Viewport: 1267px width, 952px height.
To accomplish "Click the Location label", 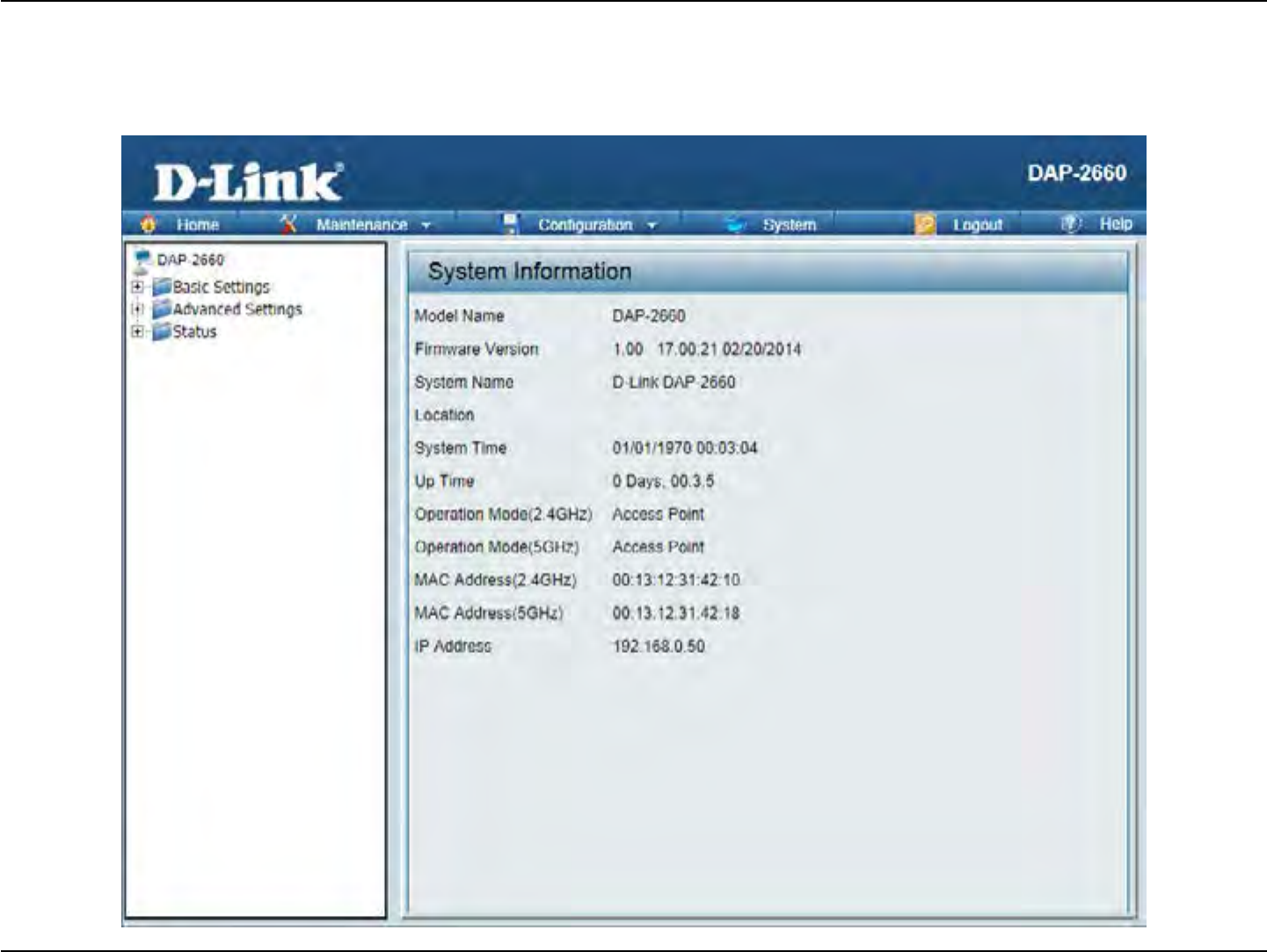I will pos(444,415).
